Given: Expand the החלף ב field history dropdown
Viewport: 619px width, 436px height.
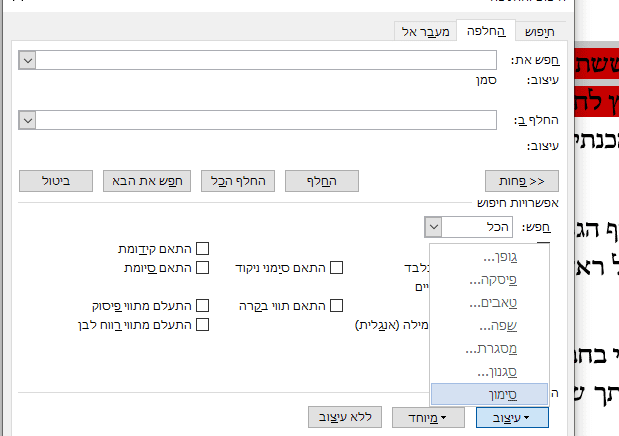Looking at the screenshot, I should [28, 120].
